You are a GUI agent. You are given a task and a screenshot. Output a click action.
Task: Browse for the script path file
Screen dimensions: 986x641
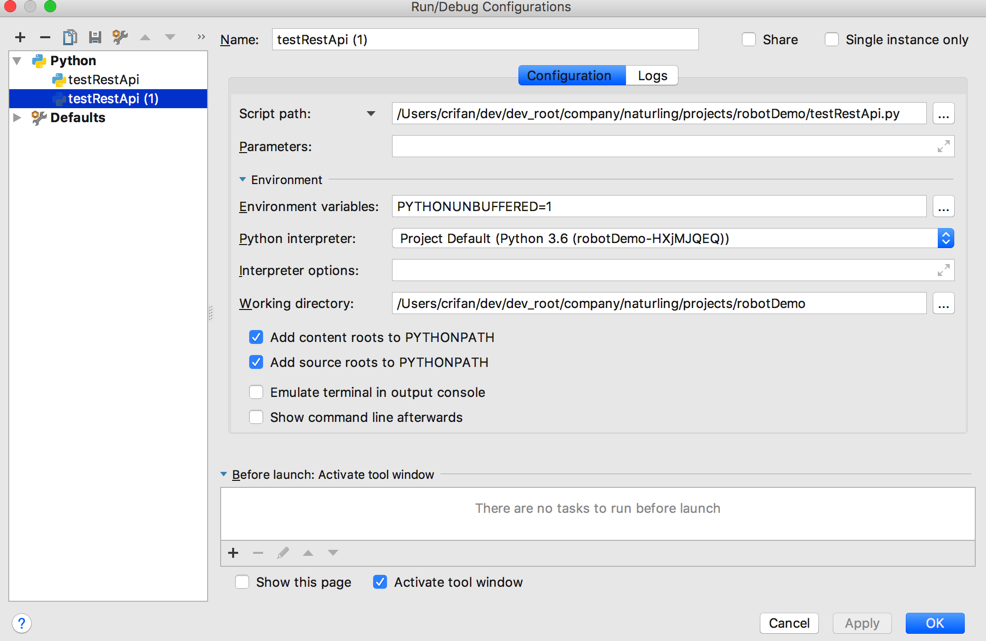click(x=943, y=114)
